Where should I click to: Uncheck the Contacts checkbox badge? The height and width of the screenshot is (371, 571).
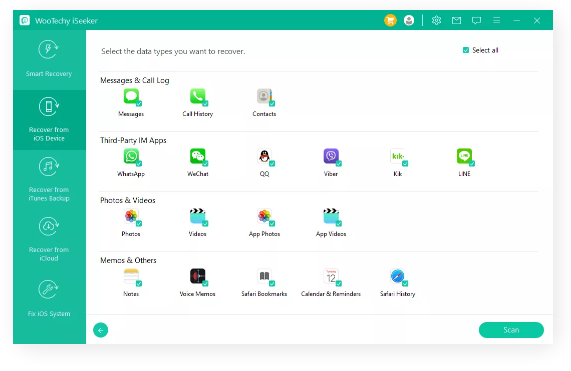tap(272, 104)
